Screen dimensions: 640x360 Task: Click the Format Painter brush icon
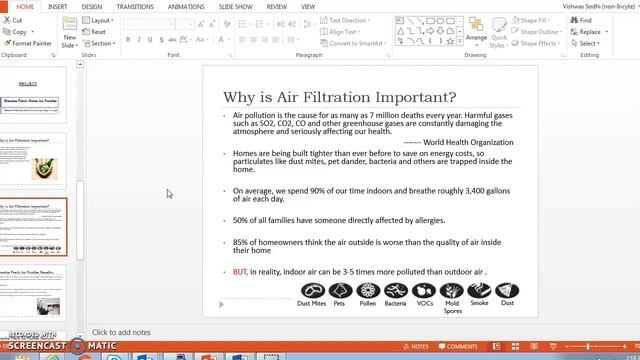click(7, 43)
